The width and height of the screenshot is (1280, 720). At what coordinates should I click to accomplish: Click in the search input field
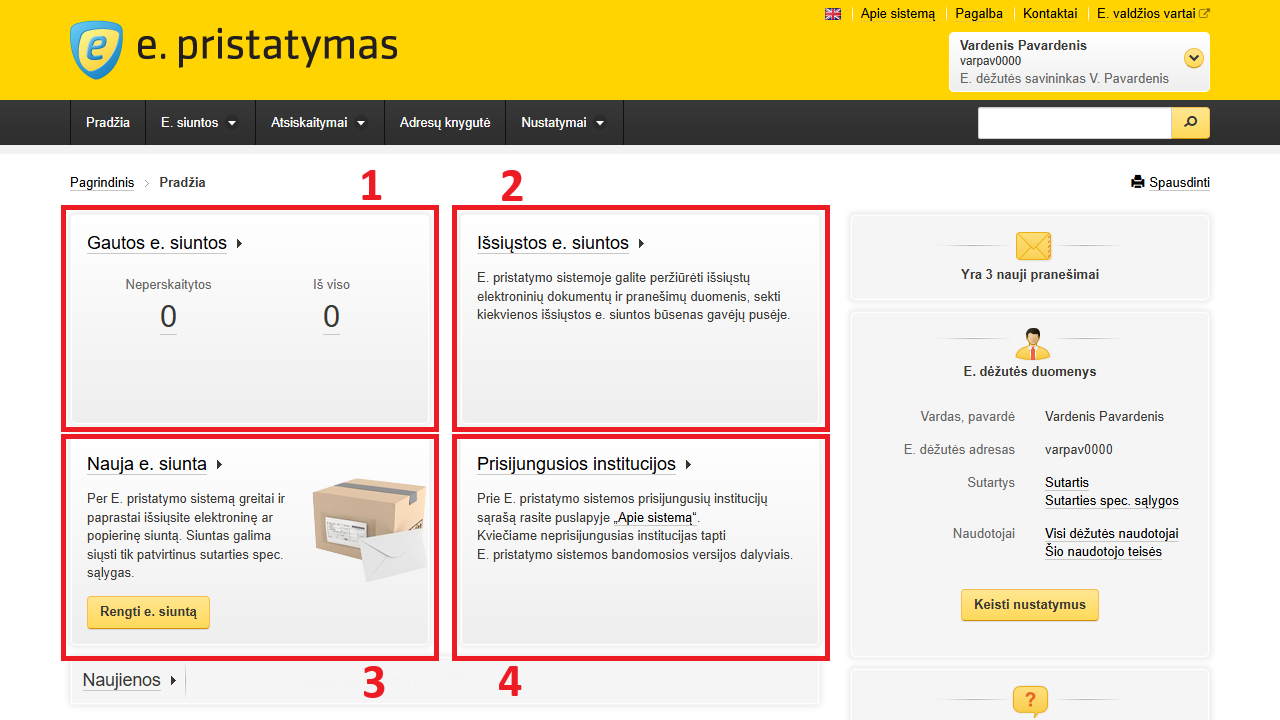(1074, 122)
